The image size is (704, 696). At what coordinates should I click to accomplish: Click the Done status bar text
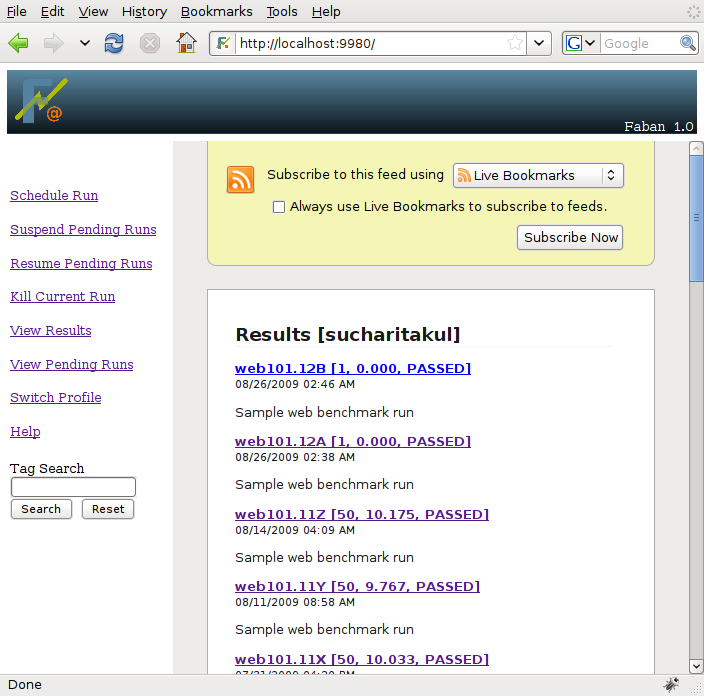tap(25, 685)
